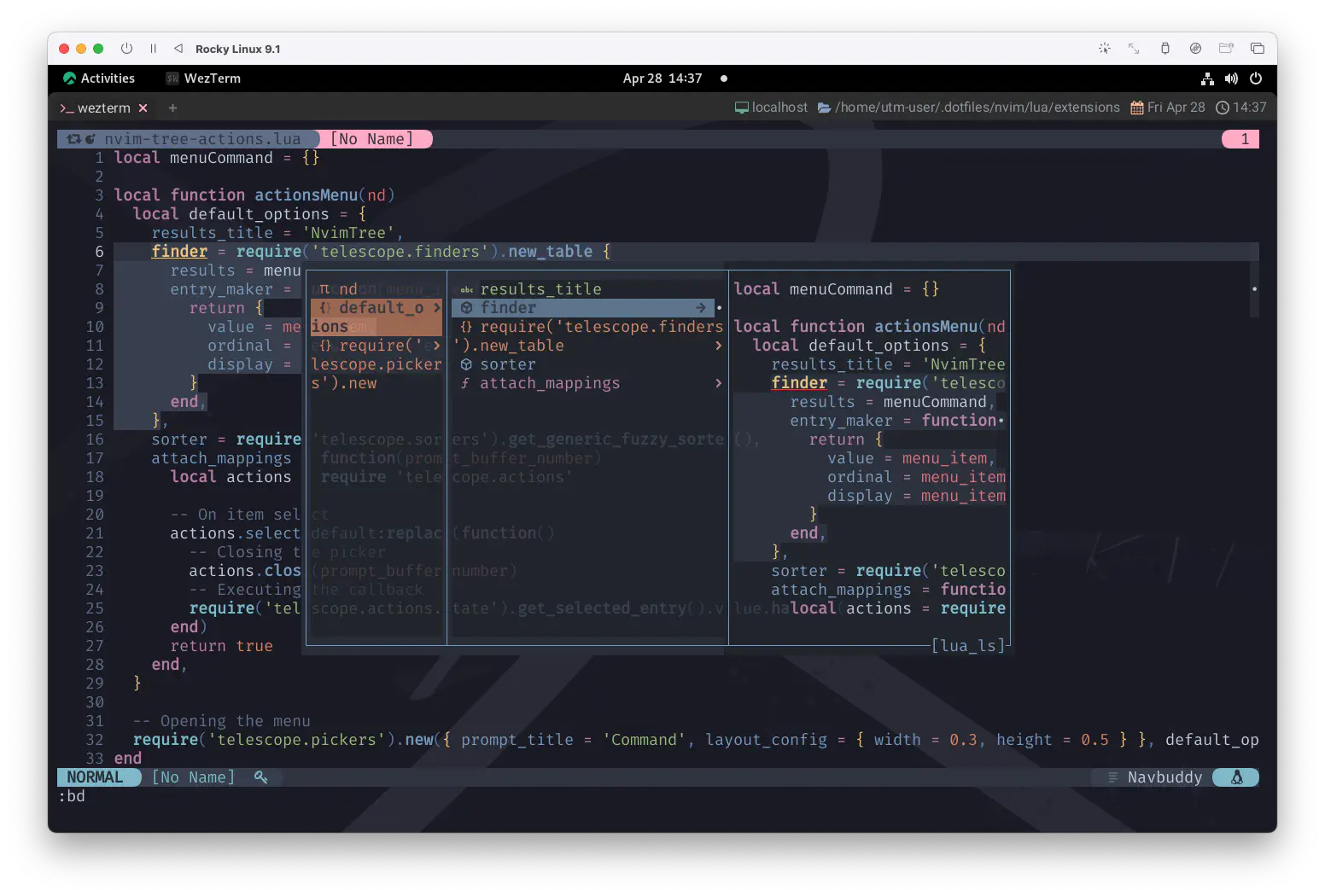
Task: Select the require('telescope.finders entry
Action: tap(601, 327)
